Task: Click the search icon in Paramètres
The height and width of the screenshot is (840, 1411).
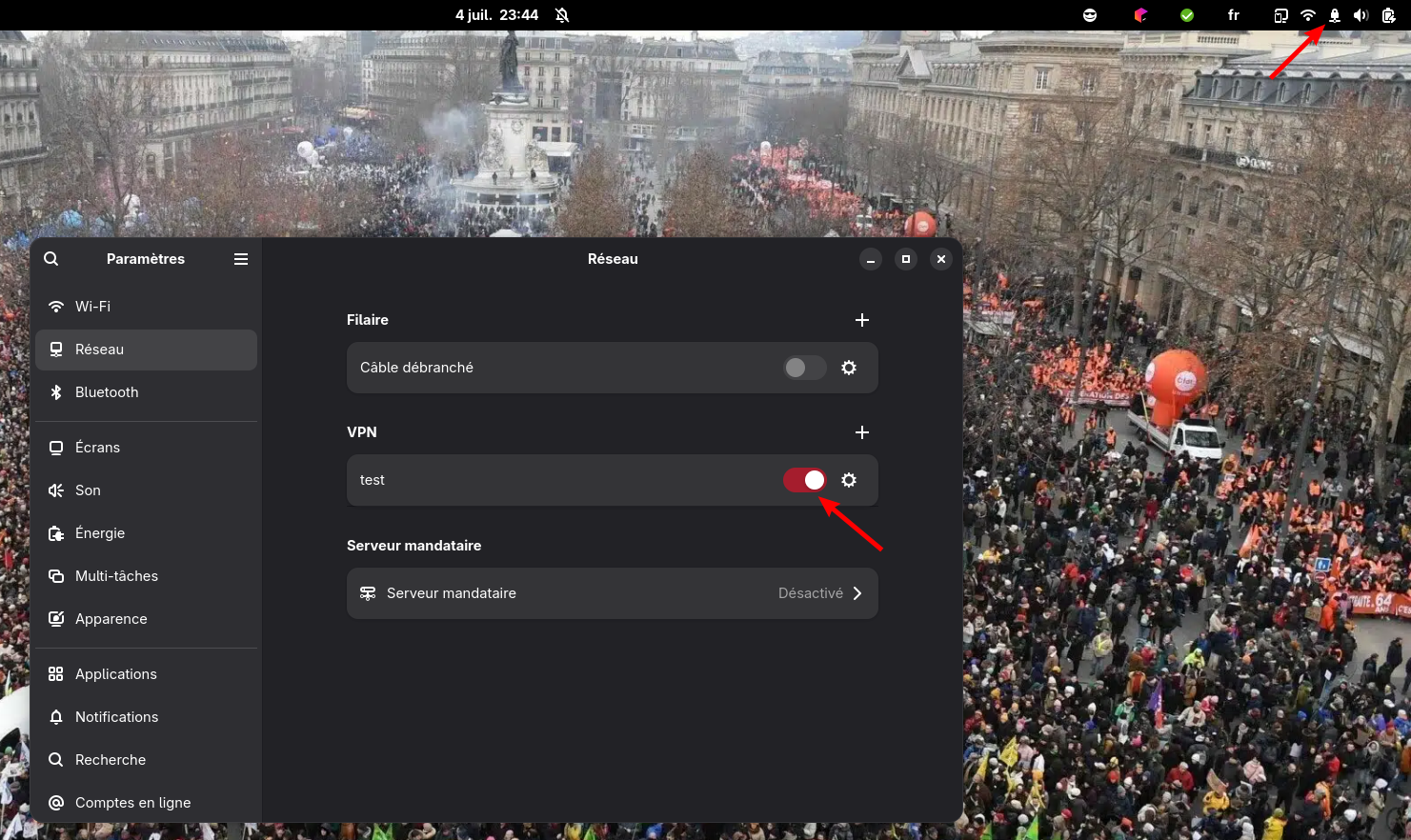Action: coord(51,259)
